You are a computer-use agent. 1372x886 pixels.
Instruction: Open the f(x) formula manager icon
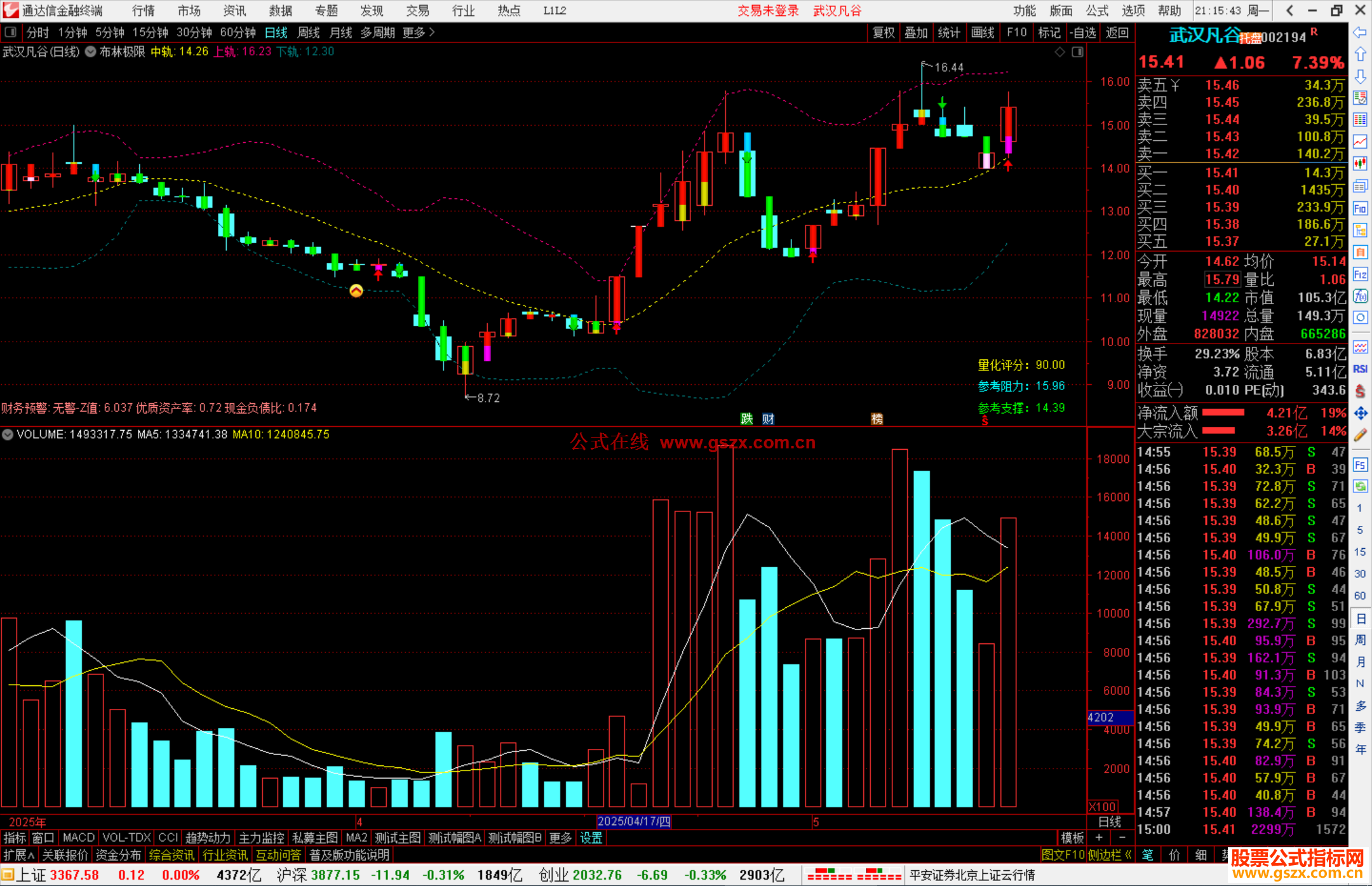[x=1360, y=296]
